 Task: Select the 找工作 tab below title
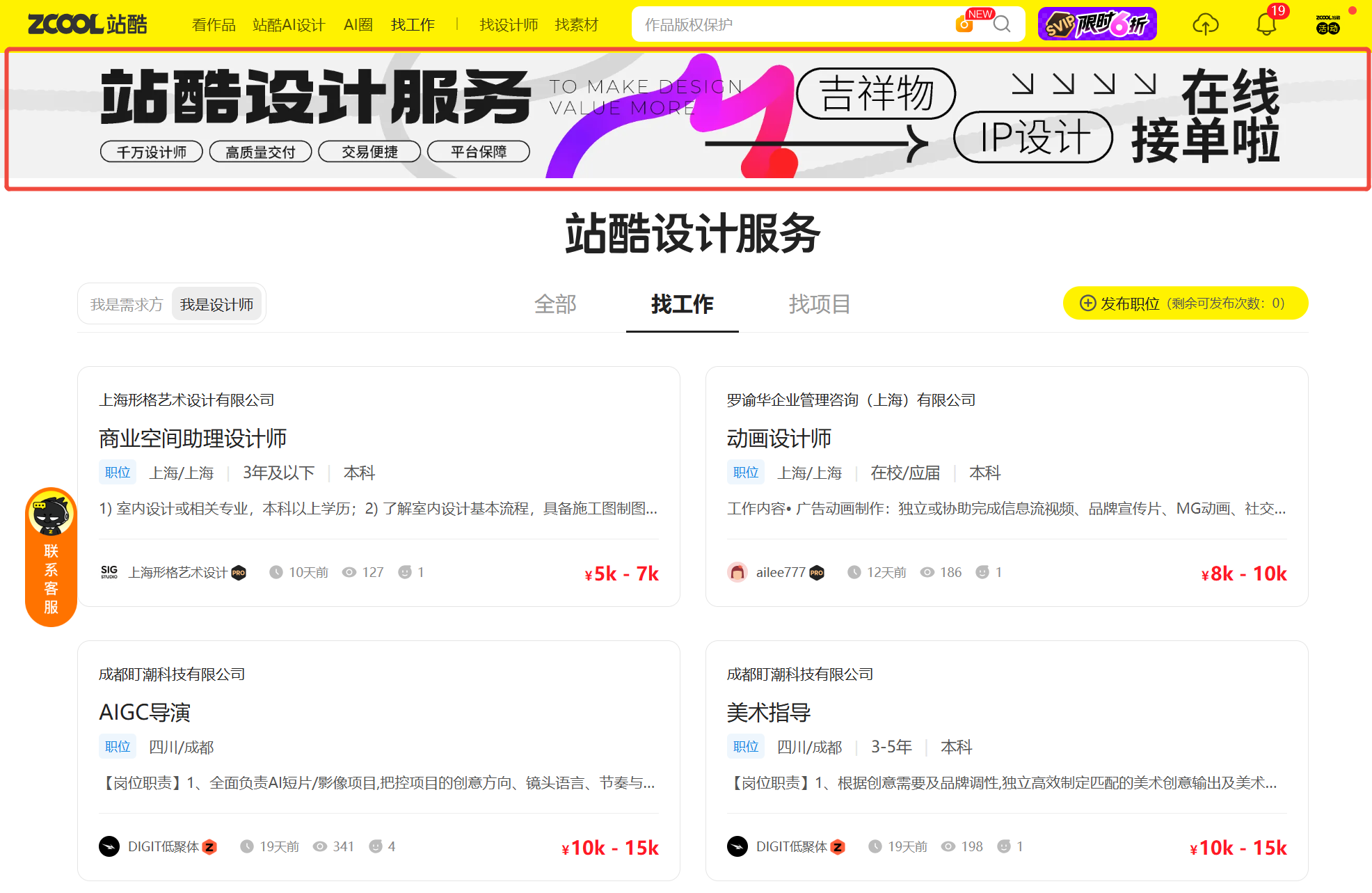pyautogui.click(x=683, y=304)
